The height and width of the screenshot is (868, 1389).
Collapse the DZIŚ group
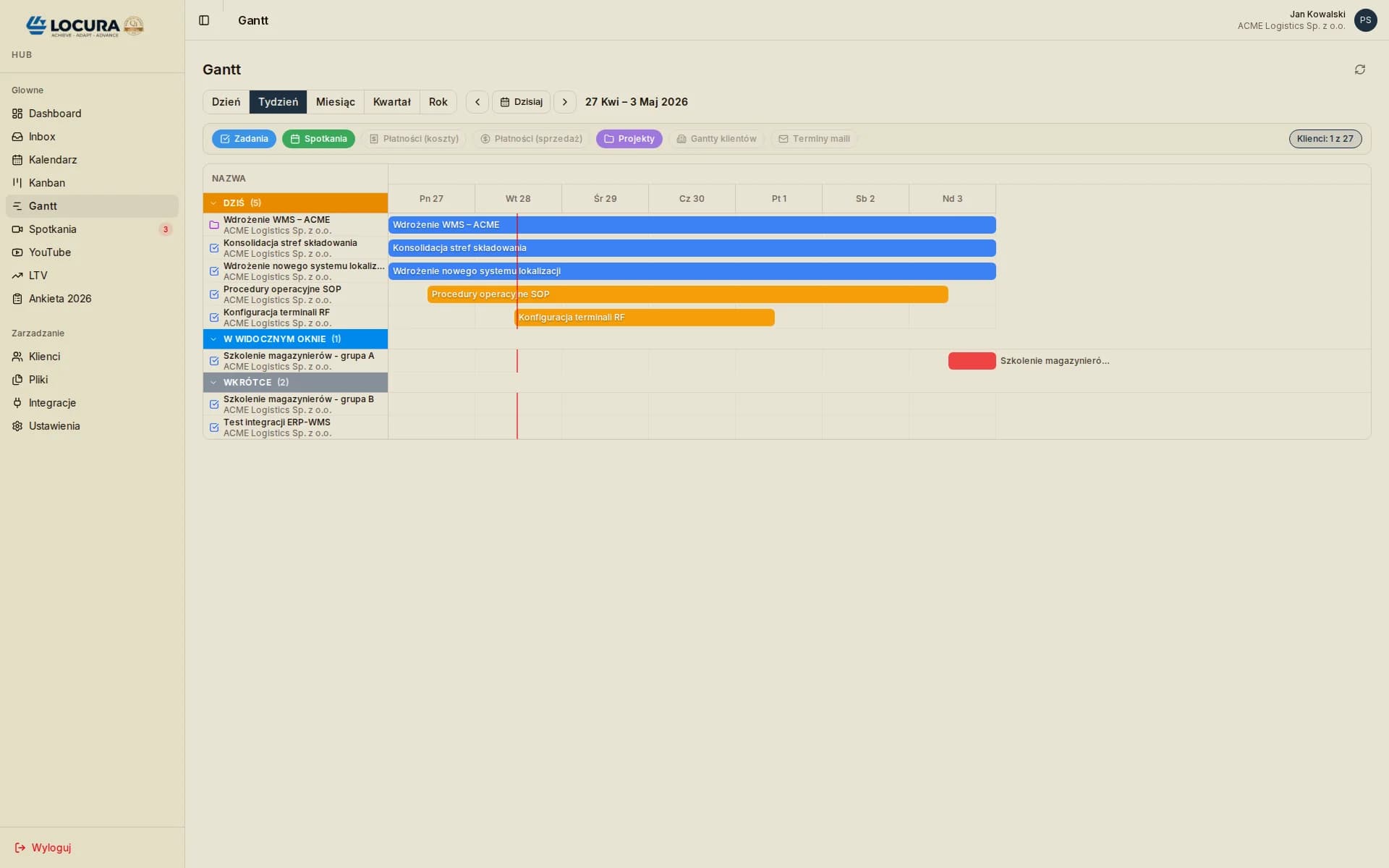pos(213,203)
